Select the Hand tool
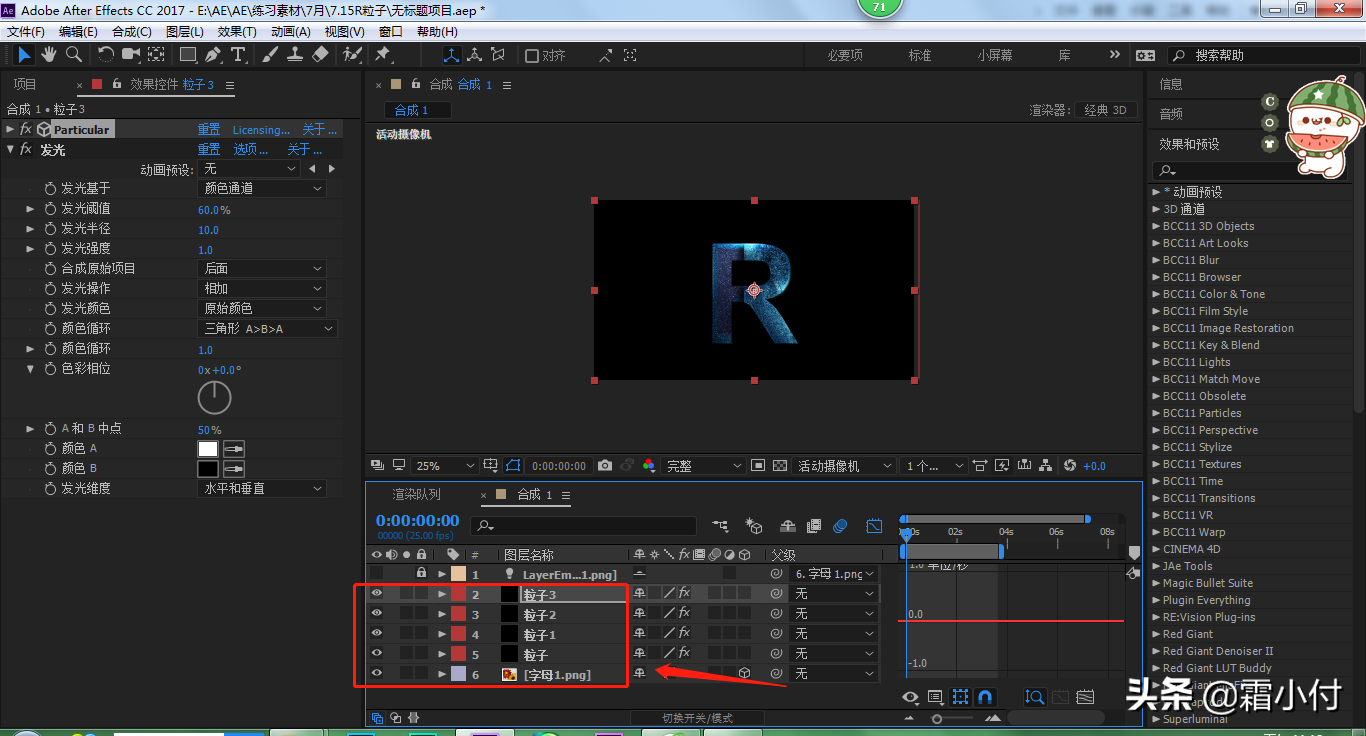This screenshot has width=1366, height=736. 49,54
